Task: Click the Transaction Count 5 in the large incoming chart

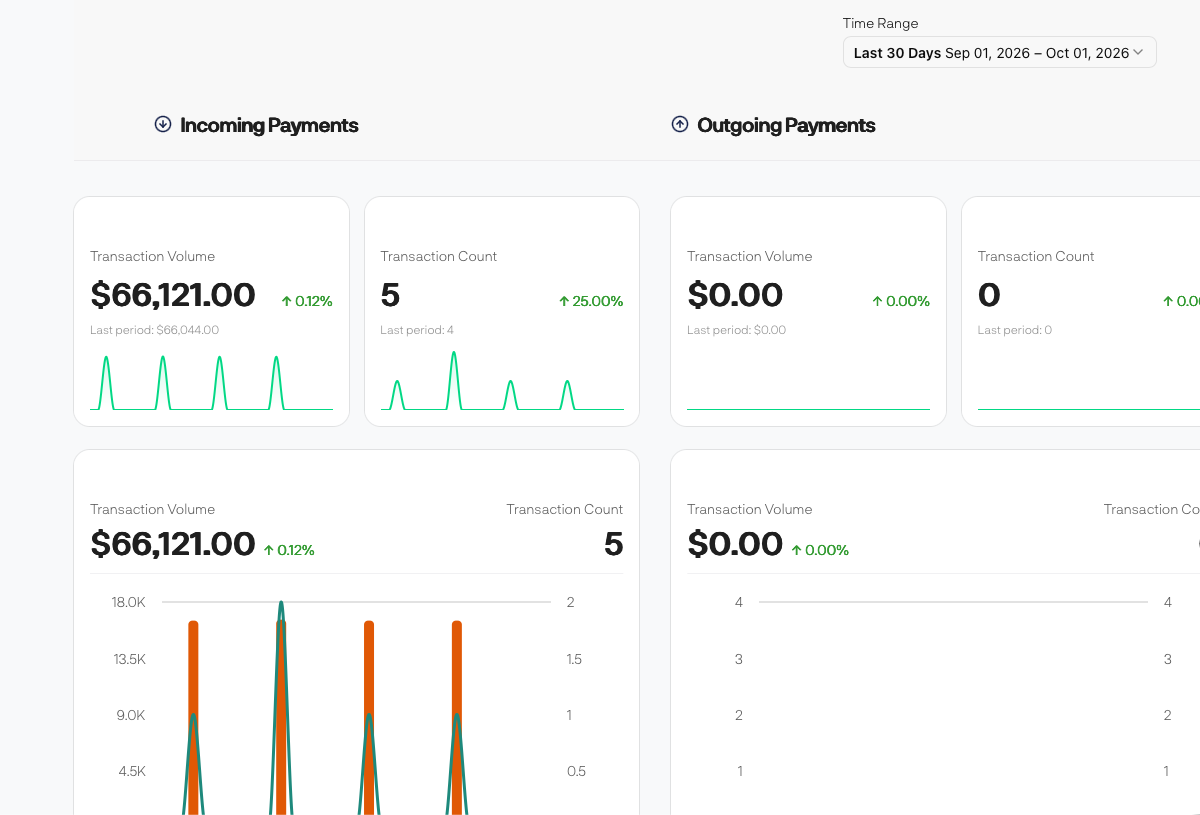Action: tap(613, 544)
